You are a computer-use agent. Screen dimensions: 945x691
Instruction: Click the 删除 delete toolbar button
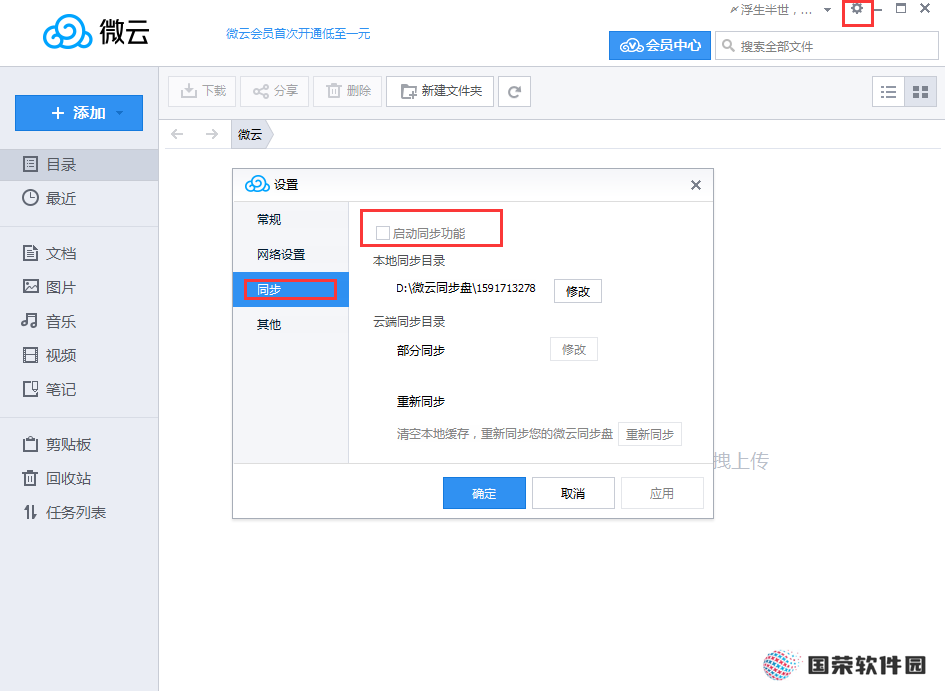pos(348,92)
